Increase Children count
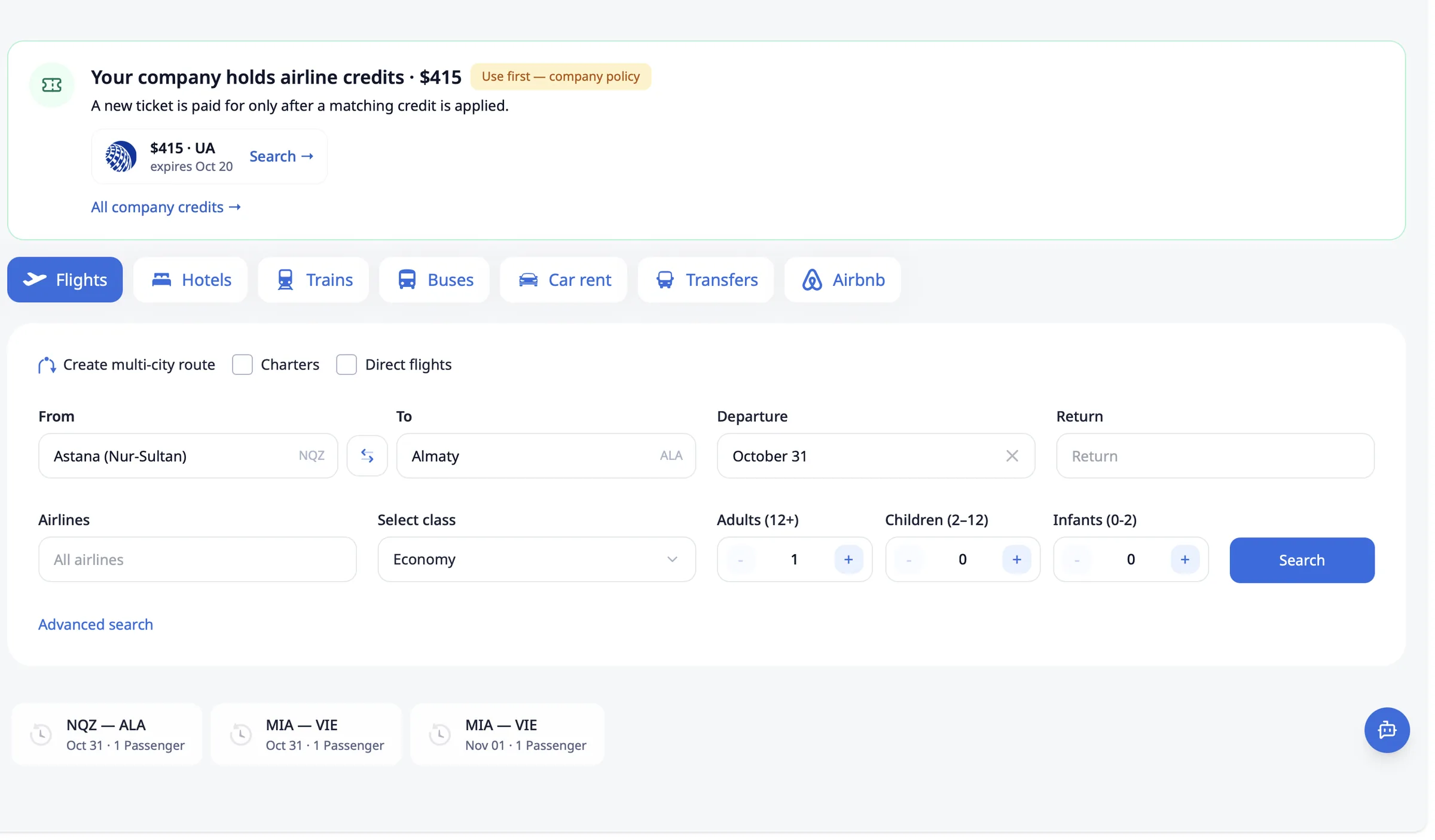This screenshot has width=1435, height=840. 1016,560
